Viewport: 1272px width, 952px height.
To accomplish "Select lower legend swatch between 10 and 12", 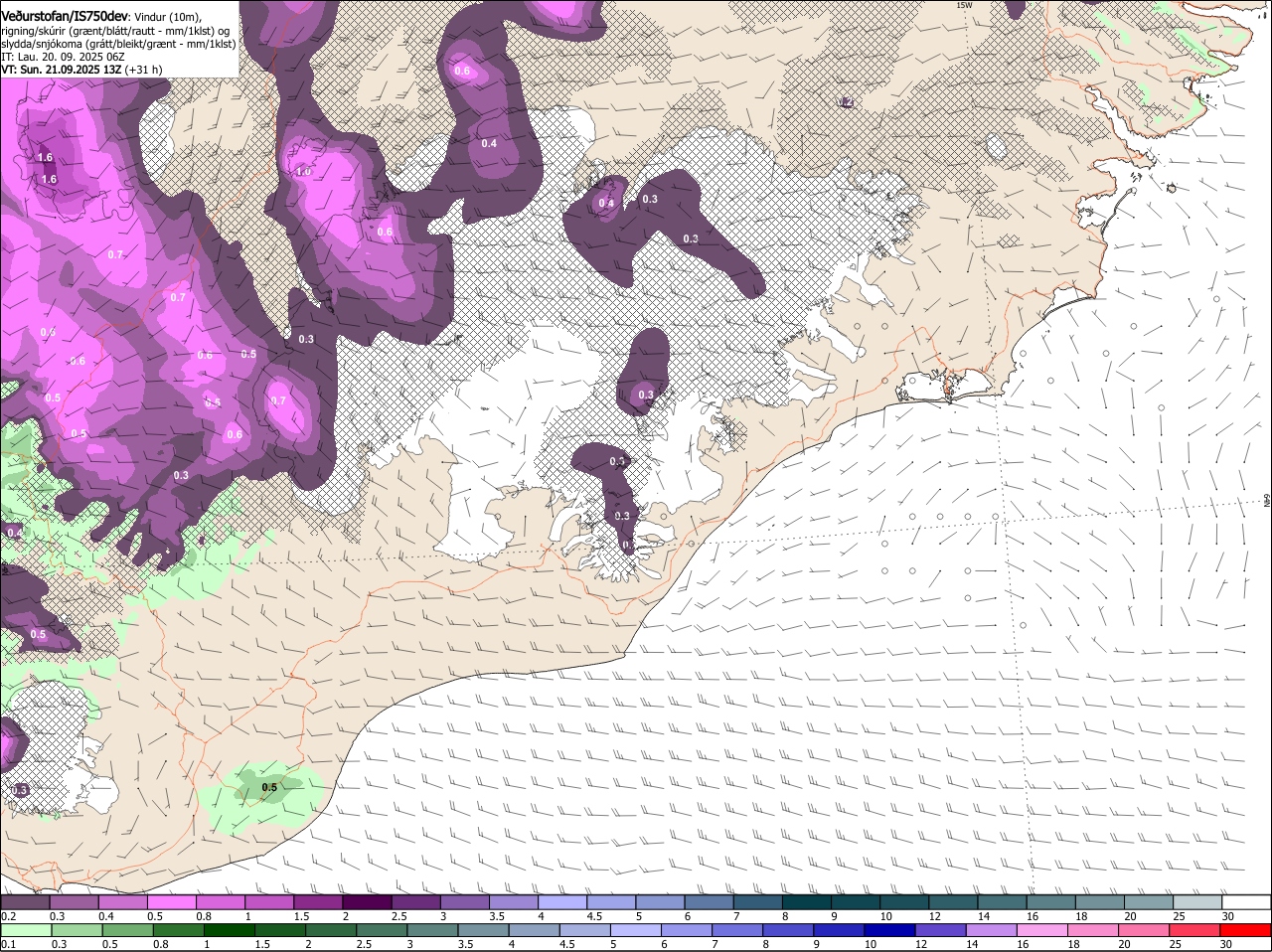I will (x=889, y=930).
